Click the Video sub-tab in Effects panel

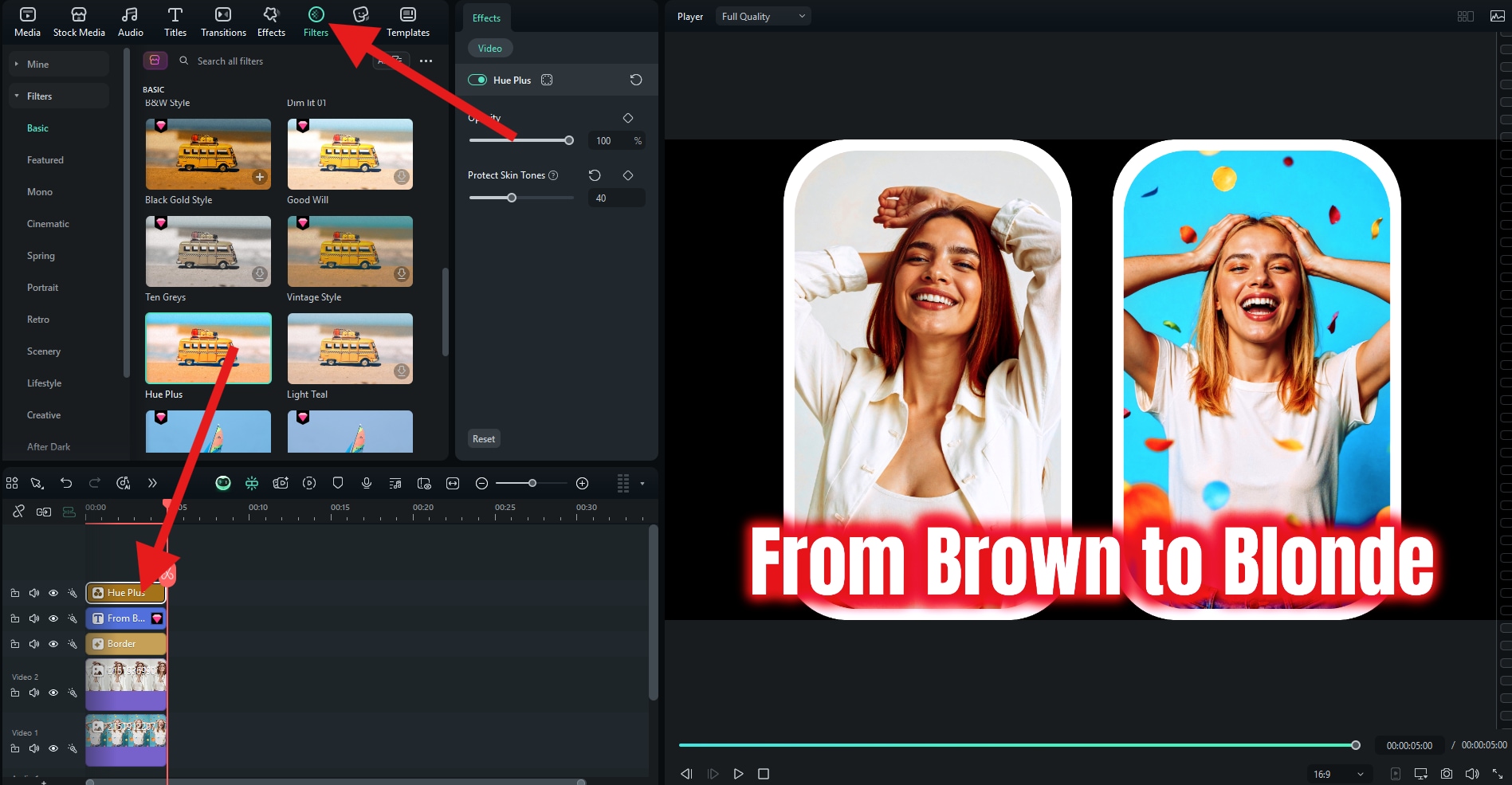(490, 49)
